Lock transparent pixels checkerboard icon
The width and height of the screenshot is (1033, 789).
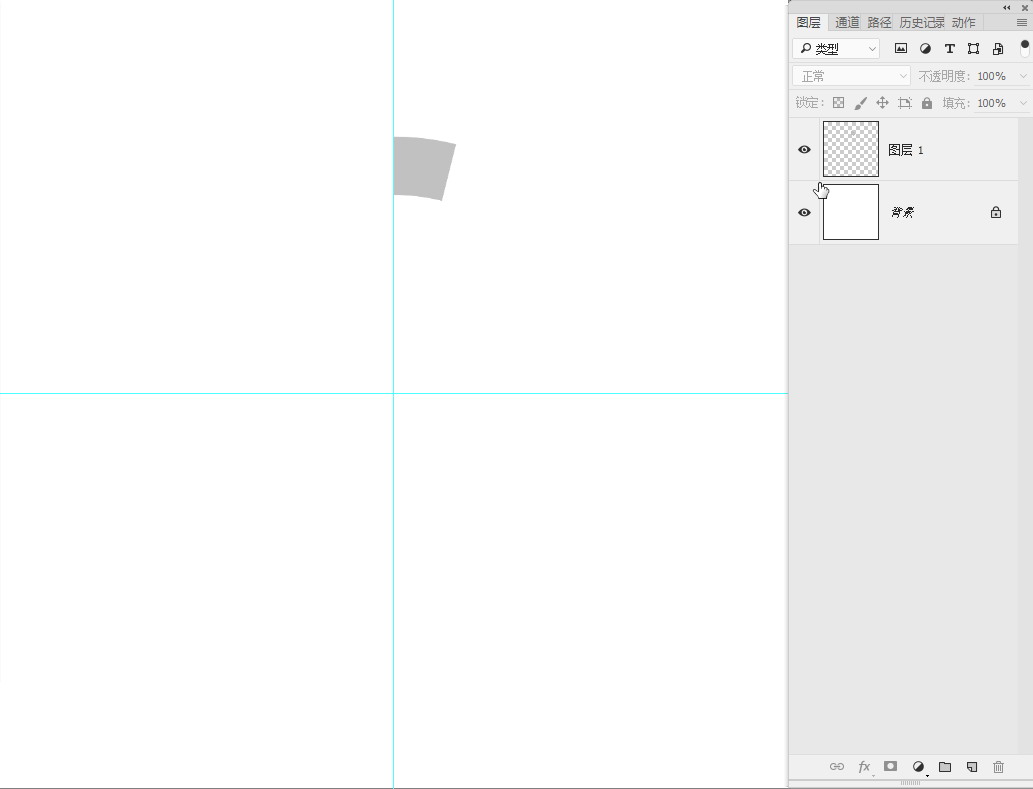838,103
